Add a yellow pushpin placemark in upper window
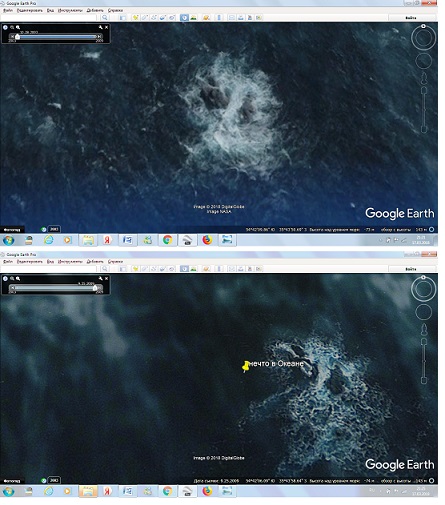Screen dimensions: 445x505 135,18
